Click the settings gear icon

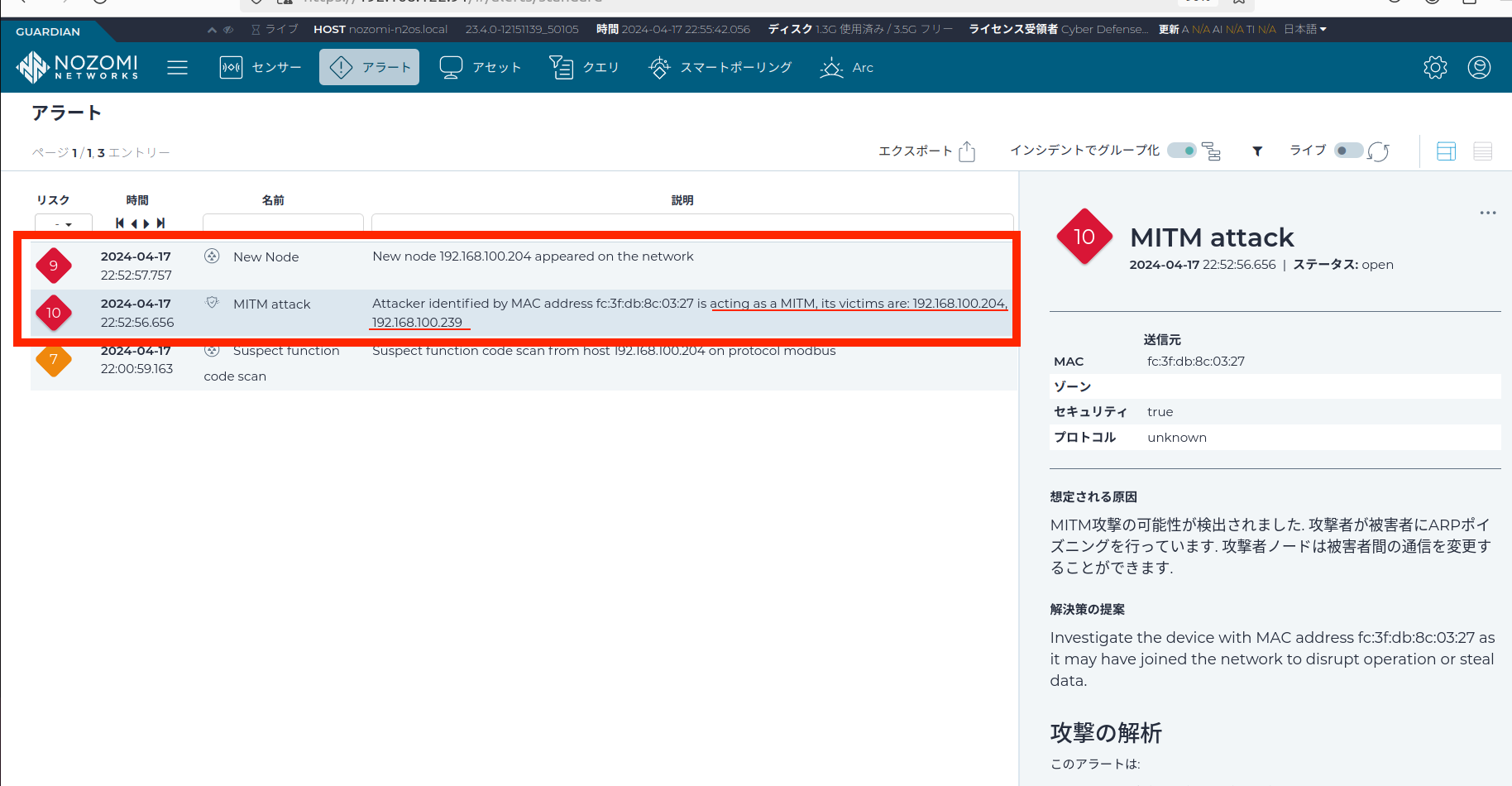(1435, 67)
